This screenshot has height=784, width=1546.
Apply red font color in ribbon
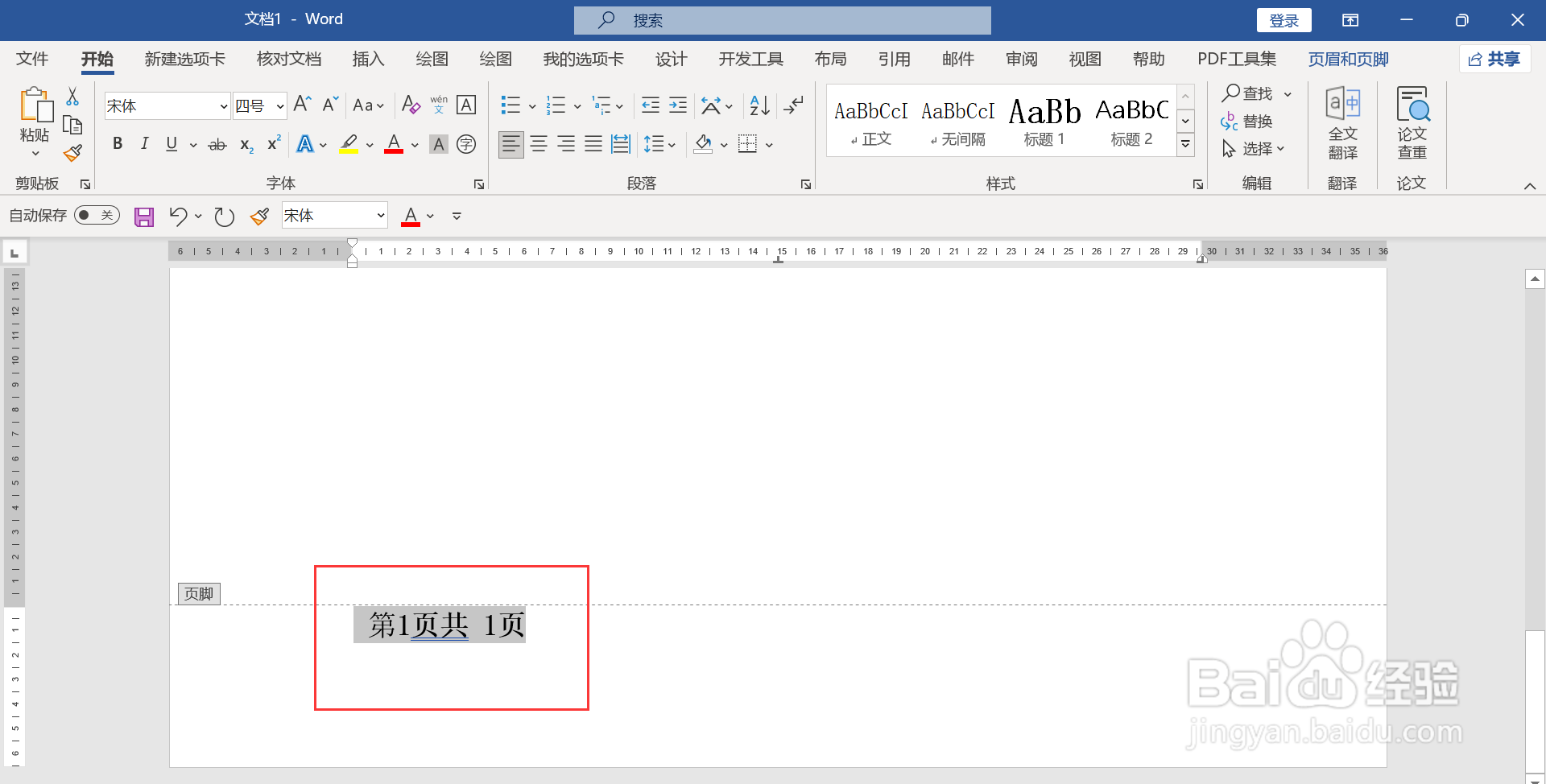(x=394, y=144)
